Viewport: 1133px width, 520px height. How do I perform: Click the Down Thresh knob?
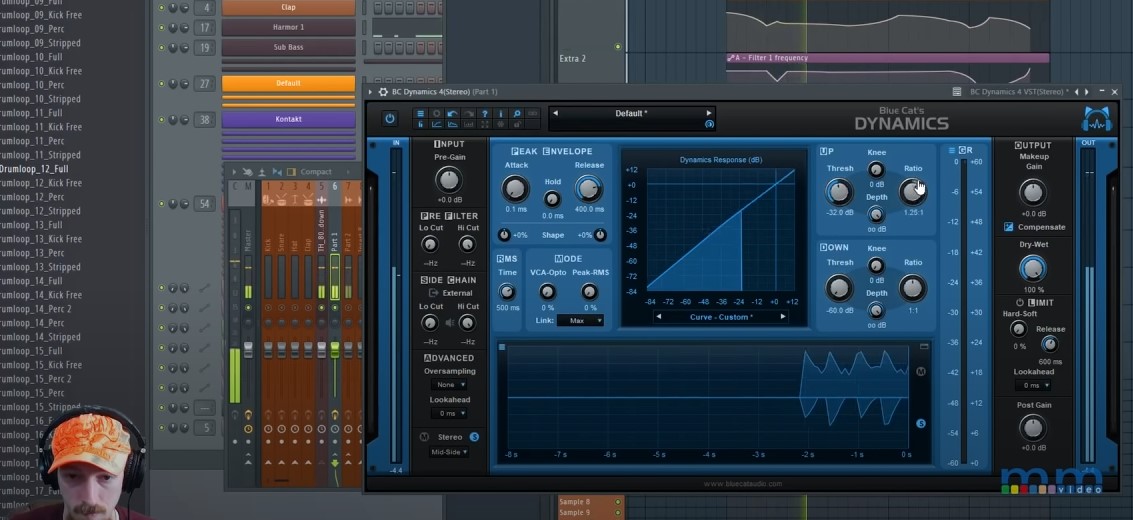[x=839, y=288]
